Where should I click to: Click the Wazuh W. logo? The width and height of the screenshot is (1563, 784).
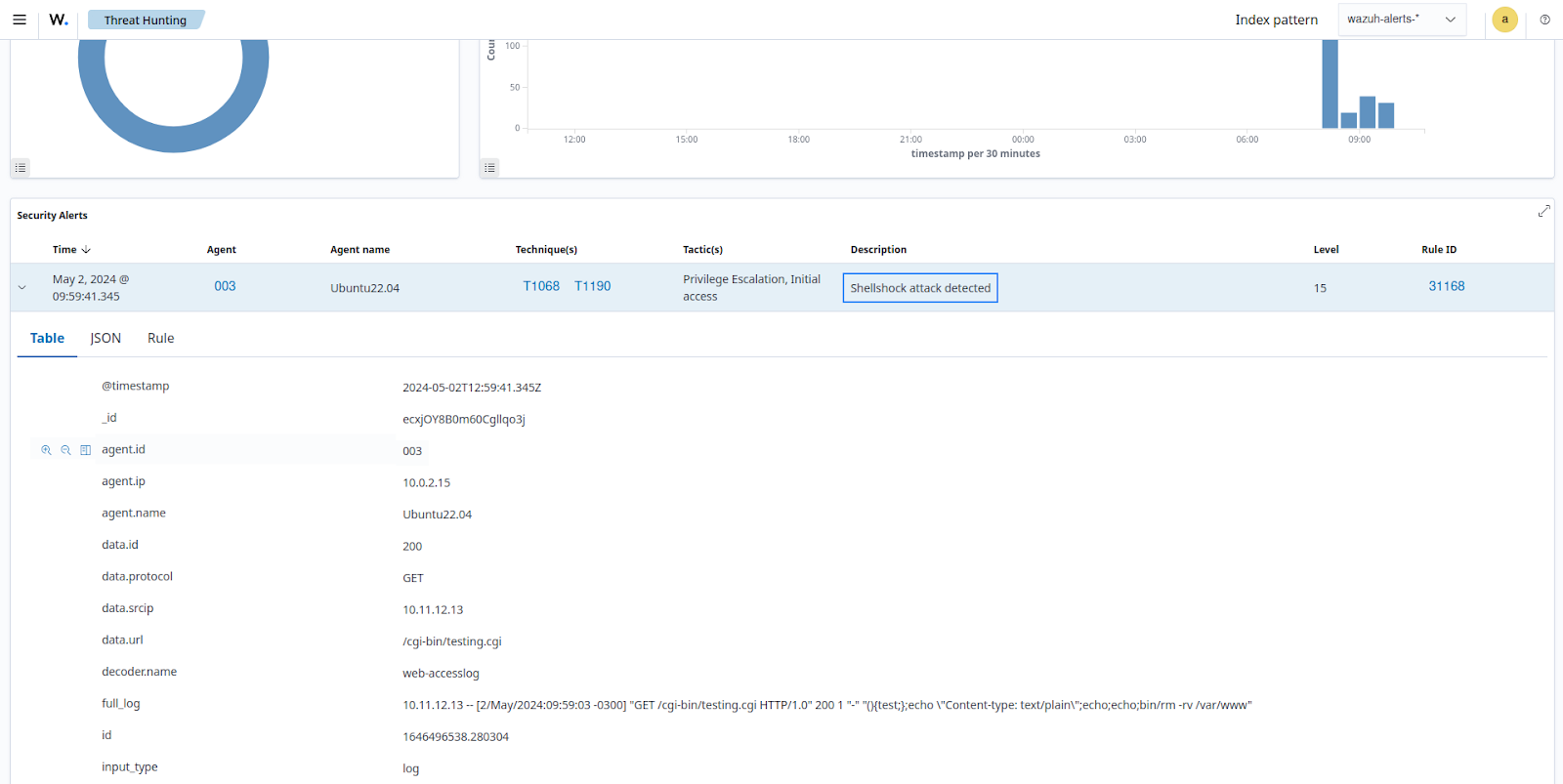(59, 20)
